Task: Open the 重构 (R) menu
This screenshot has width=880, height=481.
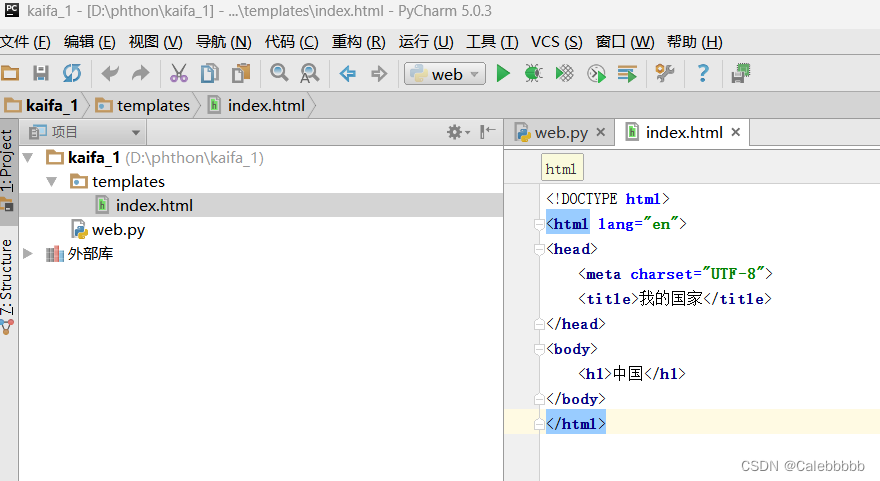Action: click(358, 42)
